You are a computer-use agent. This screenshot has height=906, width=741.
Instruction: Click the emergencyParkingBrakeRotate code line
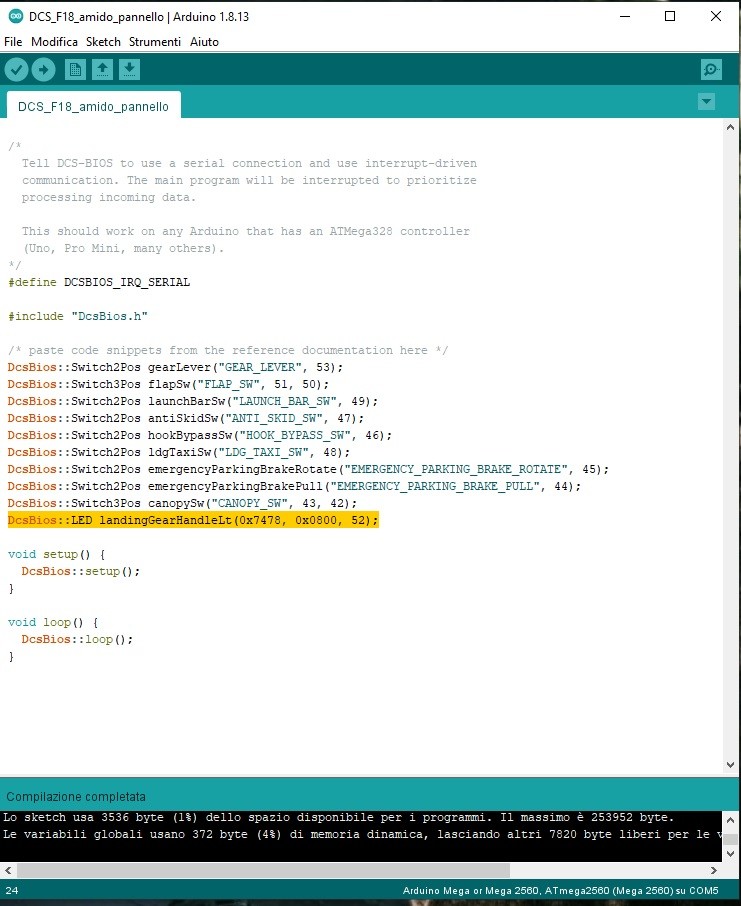(x=308, y=469)
